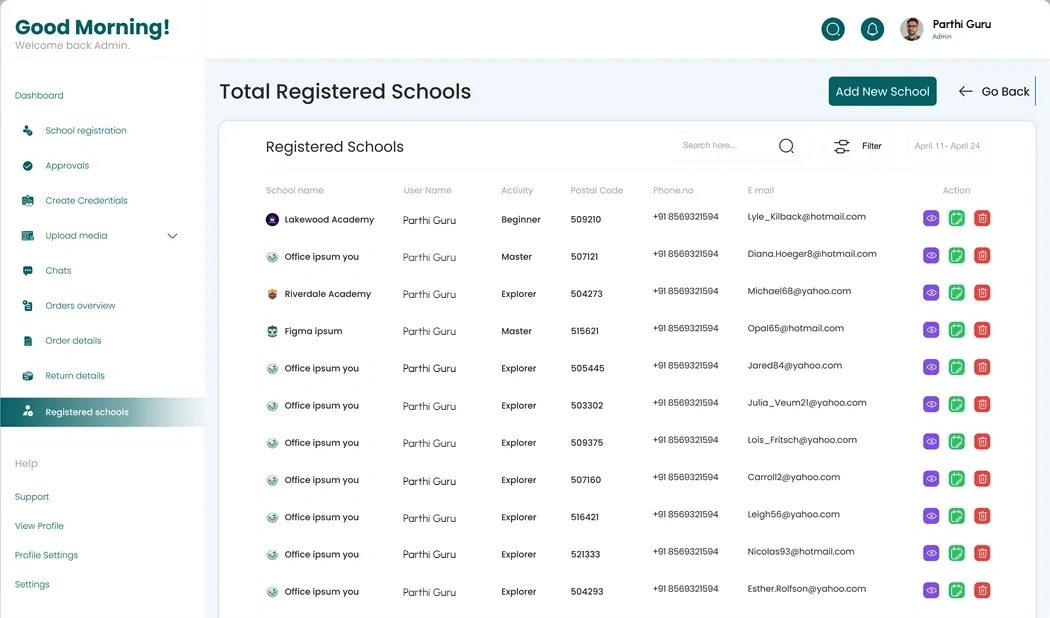Viewport: 1050px width, 618px height.
Task: Open Profile Settings under Help
Action: click(x=46, y=555)
